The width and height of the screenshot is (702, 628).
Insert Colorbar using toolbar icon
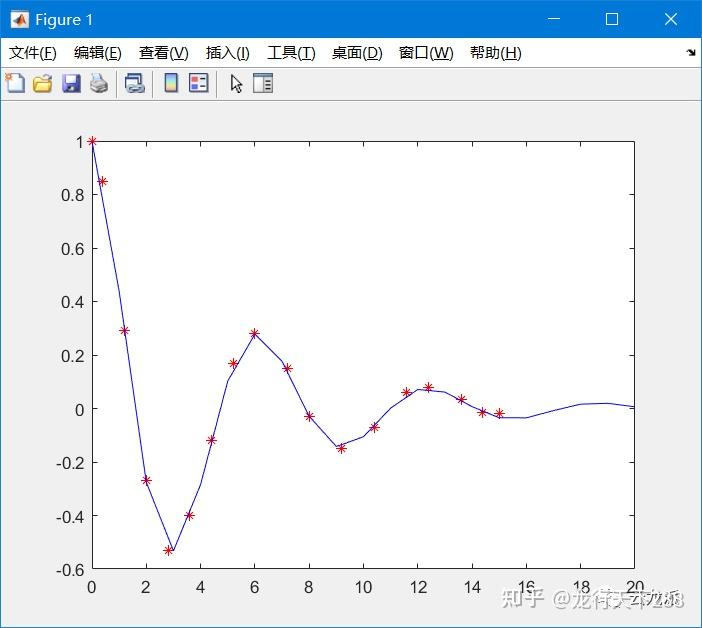(171, 83)
